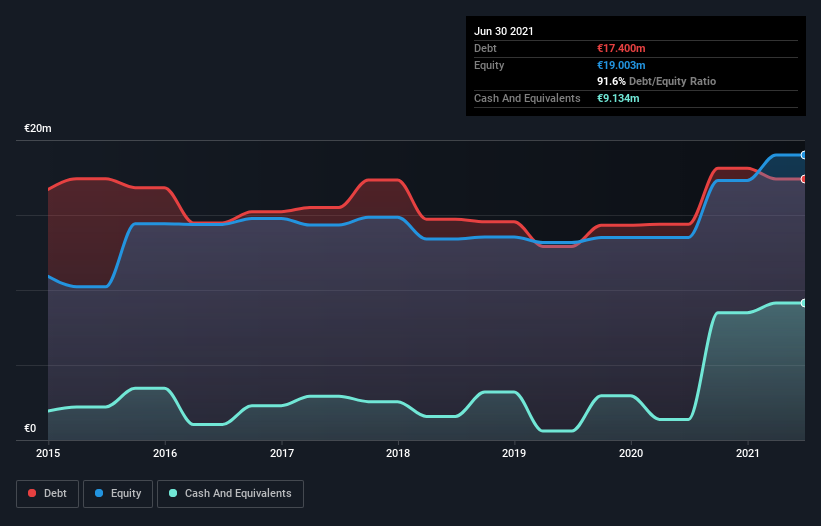
Task: Click the red Debt legend dot
Action: (32, 493)
